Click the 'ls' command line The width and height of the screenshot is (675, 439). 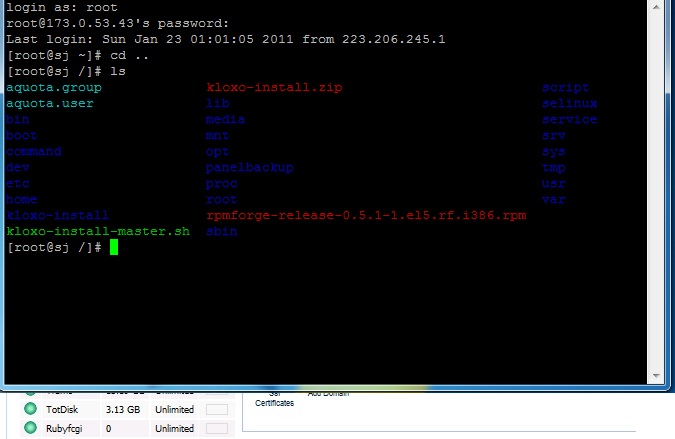[x=66, y=71]
